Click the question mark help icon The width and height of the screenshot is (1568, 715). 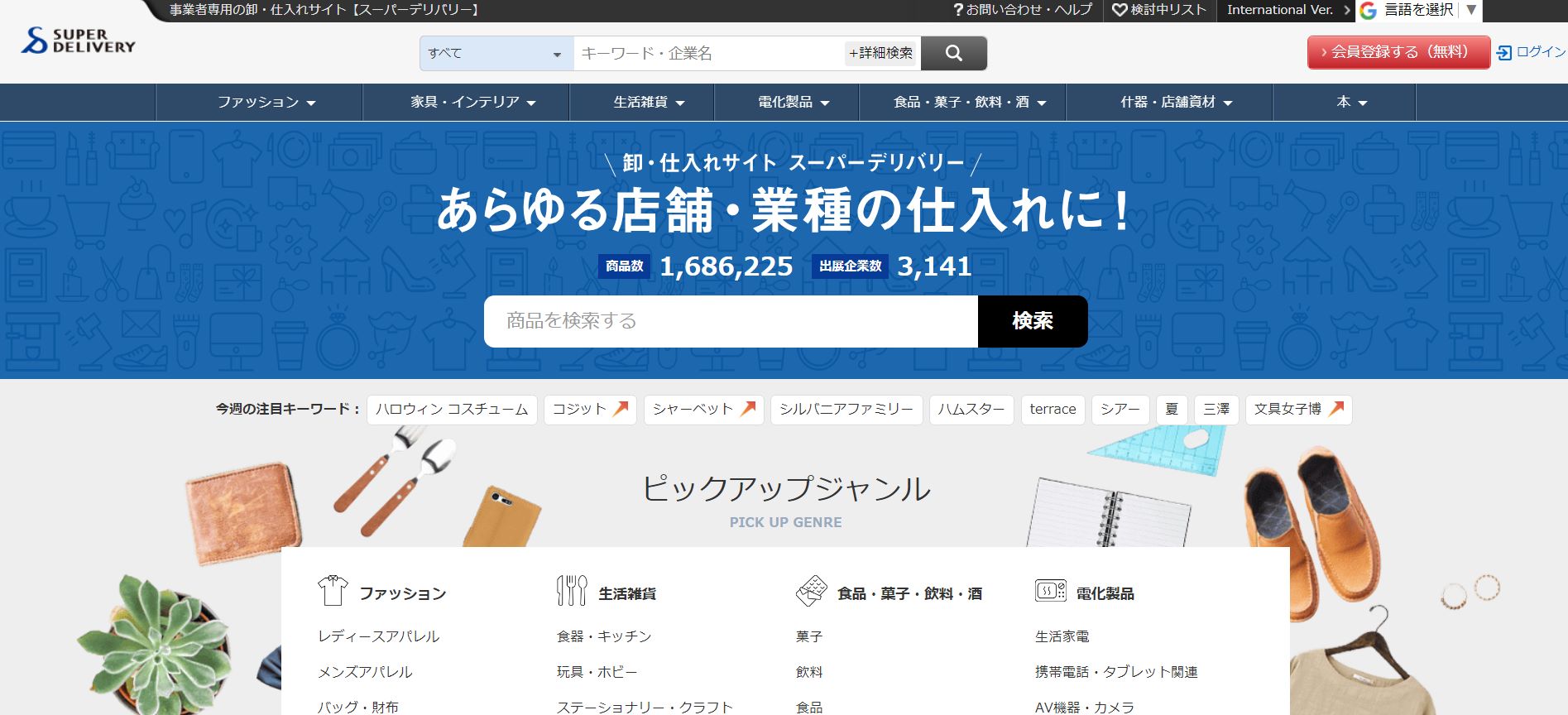(x=958, y=10)
